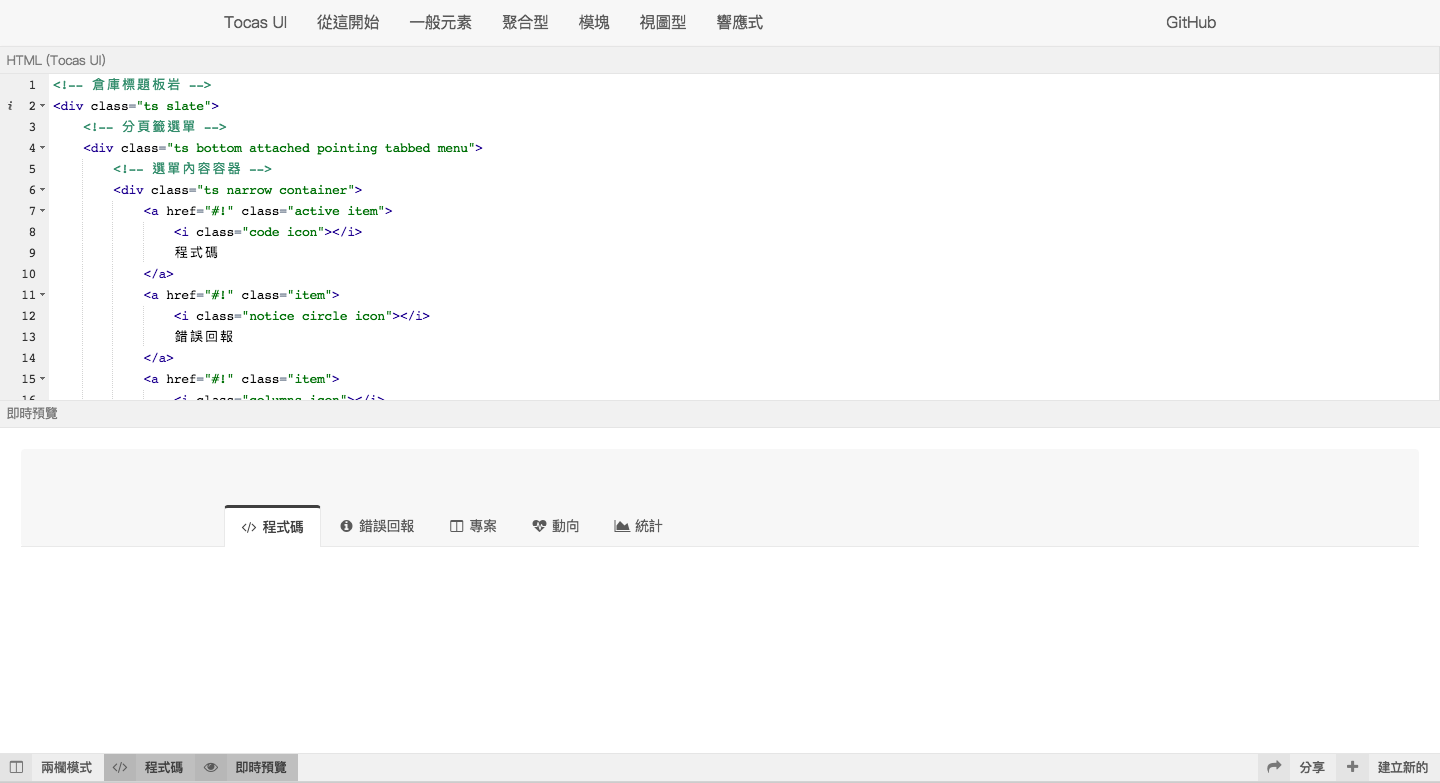Image resolution: width=1440 pixels, height=783 pixels.
Task: Click the columns icon on 專案 tab
Action: click(456, 526)
